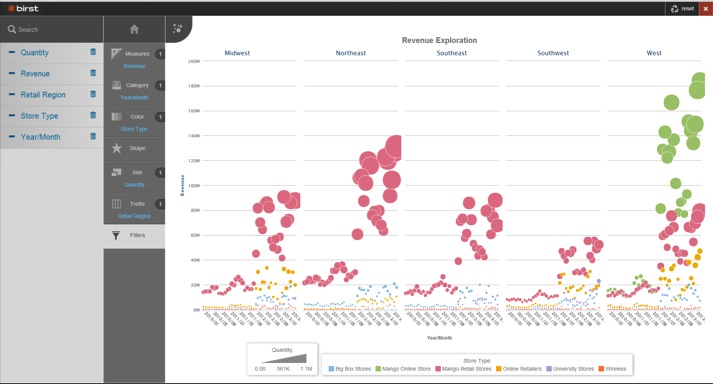Click the reset button

(x=683, y=9)
